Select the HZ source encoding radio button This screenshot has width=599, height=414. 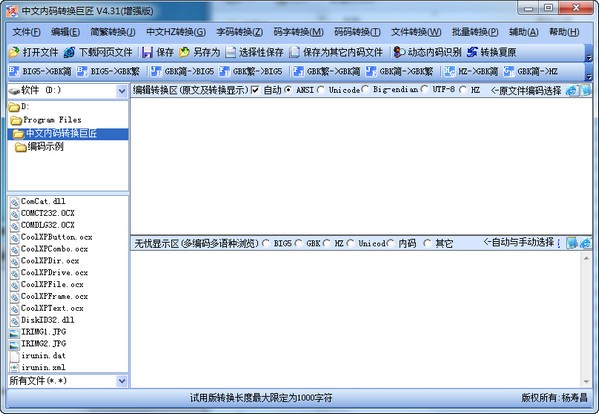point(463,90)
